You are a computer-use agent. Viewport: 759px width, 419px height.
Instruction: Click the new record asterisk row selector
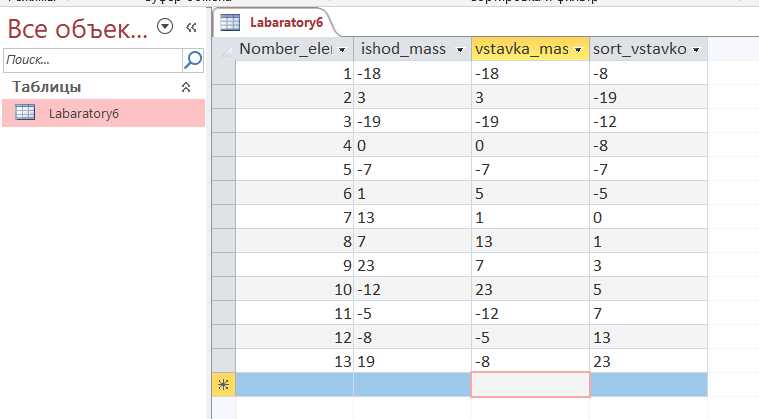[224, 385]
